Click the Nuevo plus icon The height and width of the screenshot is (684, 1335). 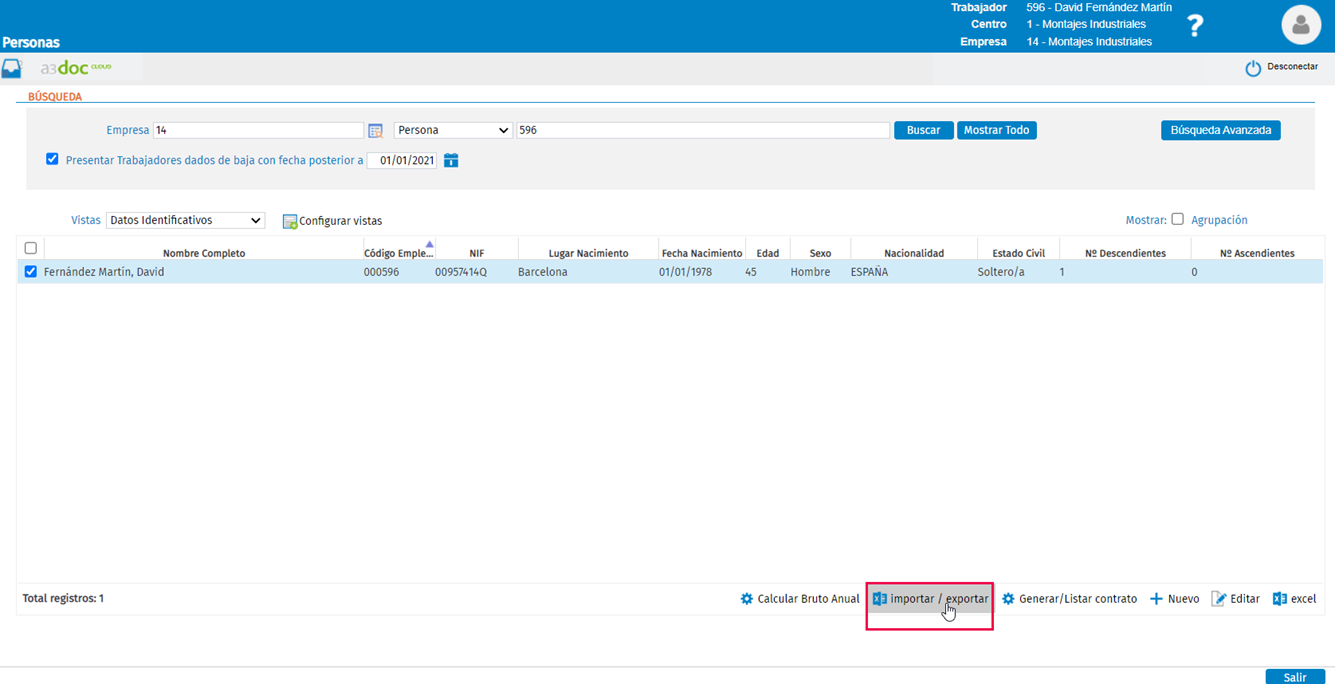point(1156,599)
